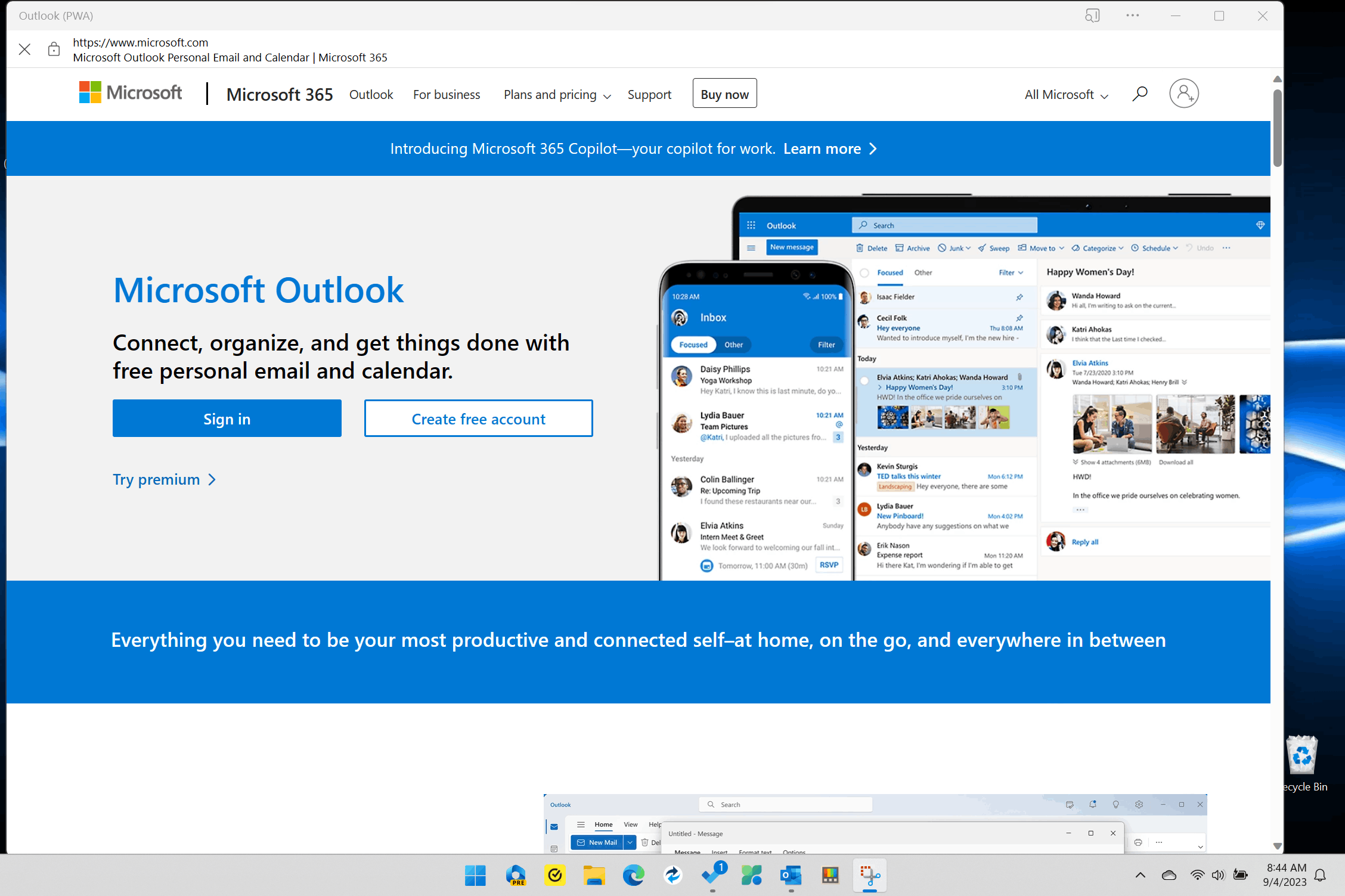The width and height of the screenshot is (1345, 896).
Task: View site information via the padlock icon
Action: tap(54, 49)
